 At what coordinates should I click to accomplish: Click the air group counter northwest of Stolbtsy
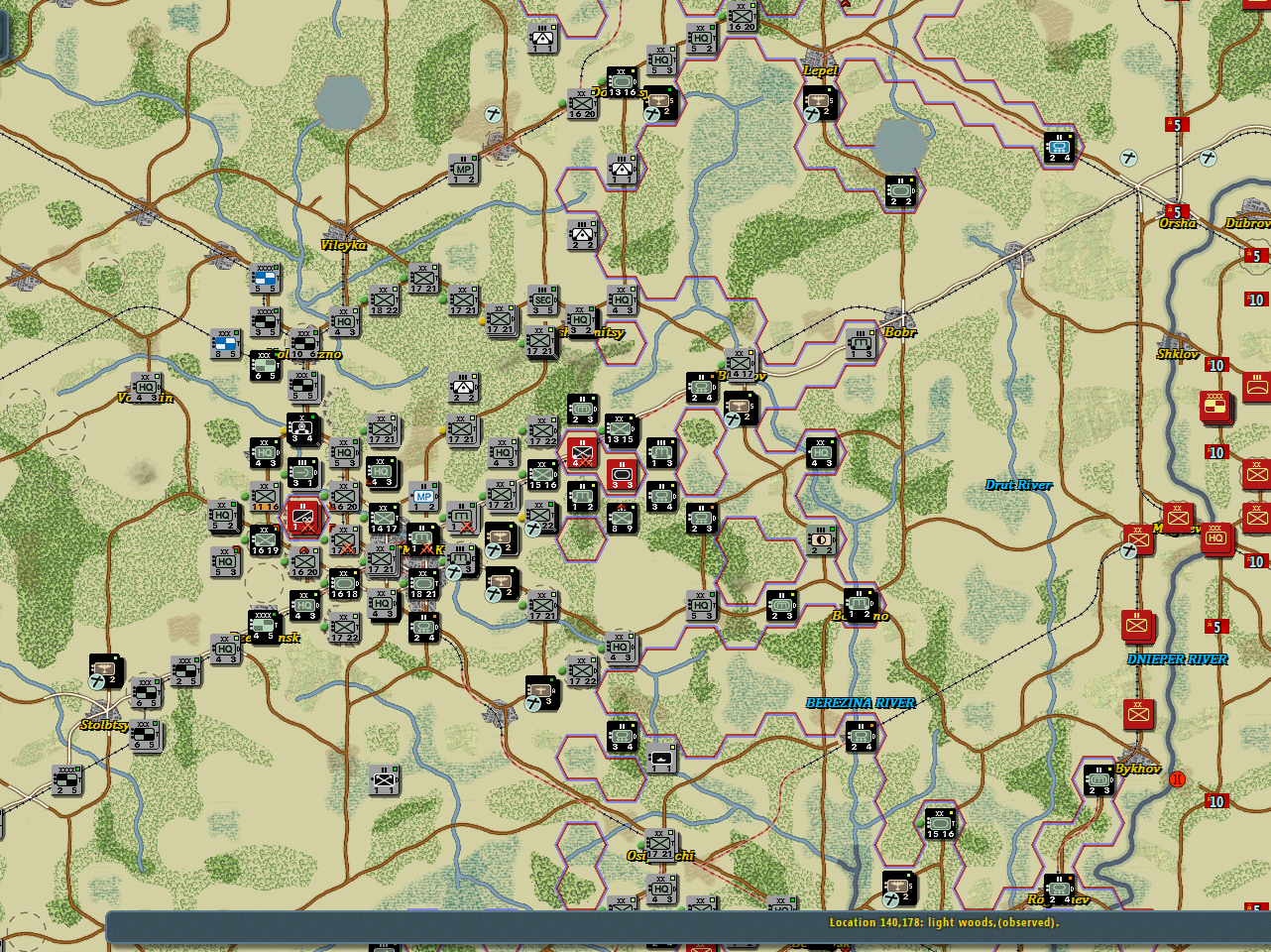[x=104, y=671]
